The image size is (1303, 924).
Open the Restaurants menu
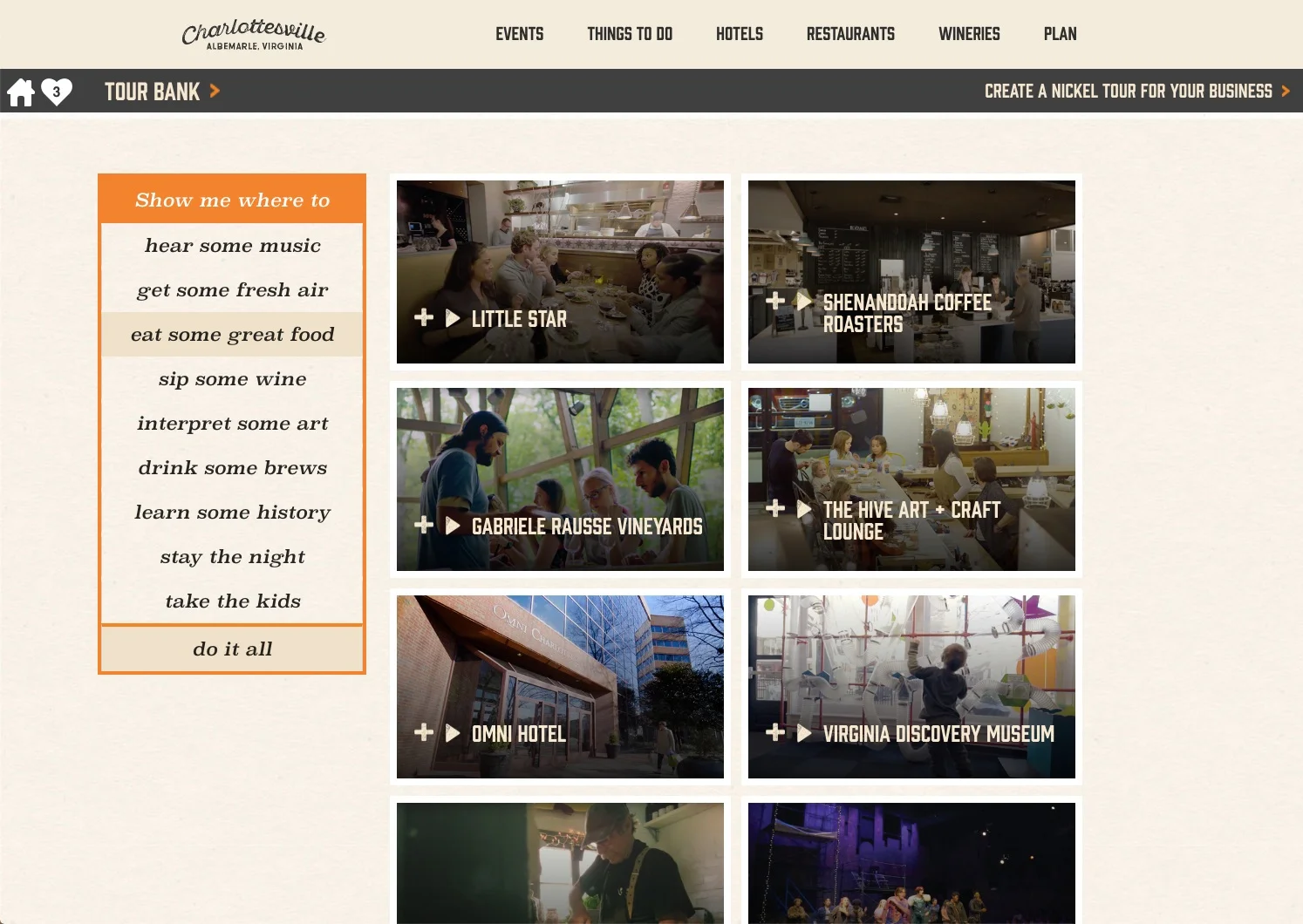point(850,34)
